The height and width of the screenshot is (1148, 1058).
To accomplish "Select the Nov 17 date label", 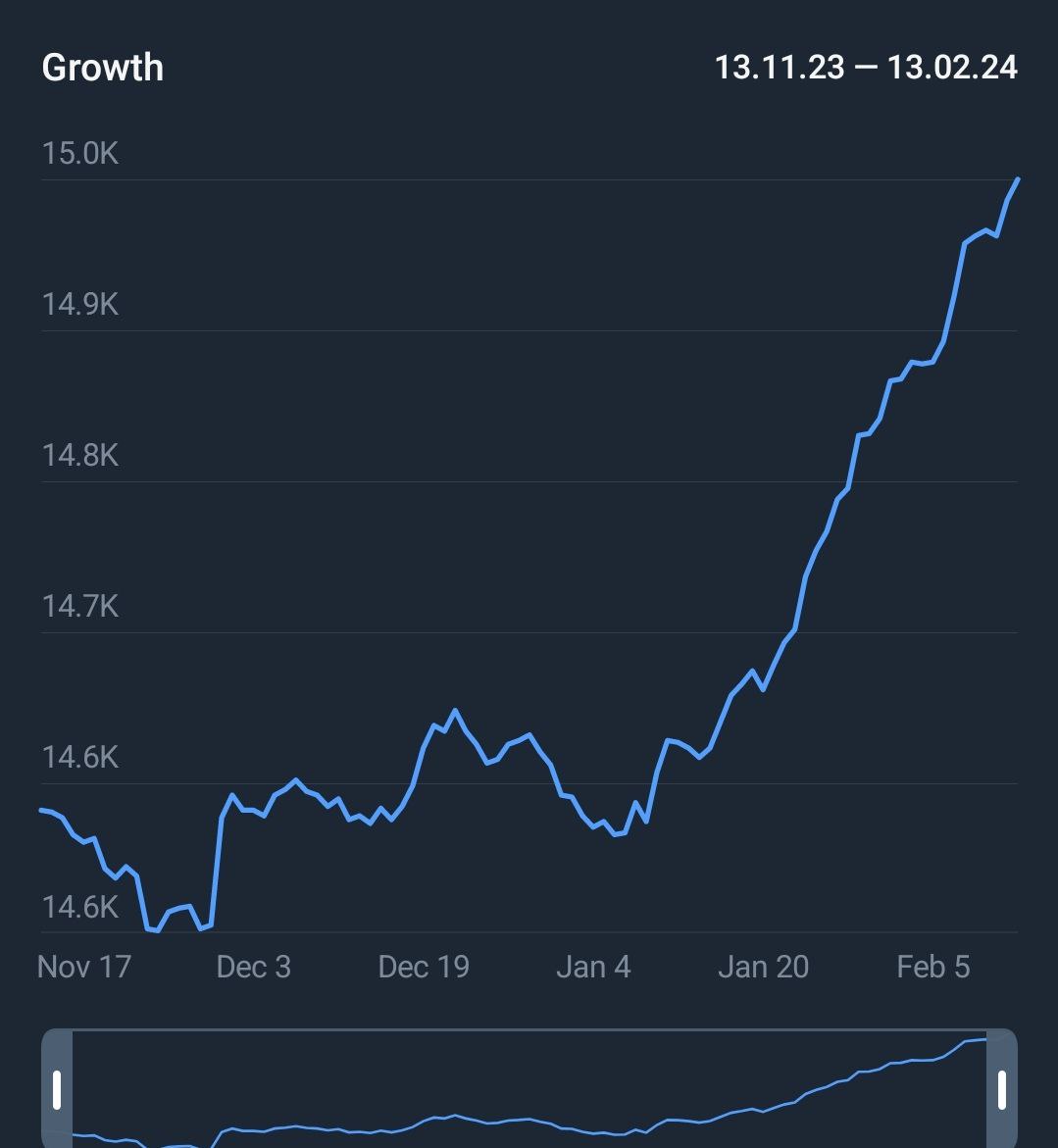I will (83, 967).
